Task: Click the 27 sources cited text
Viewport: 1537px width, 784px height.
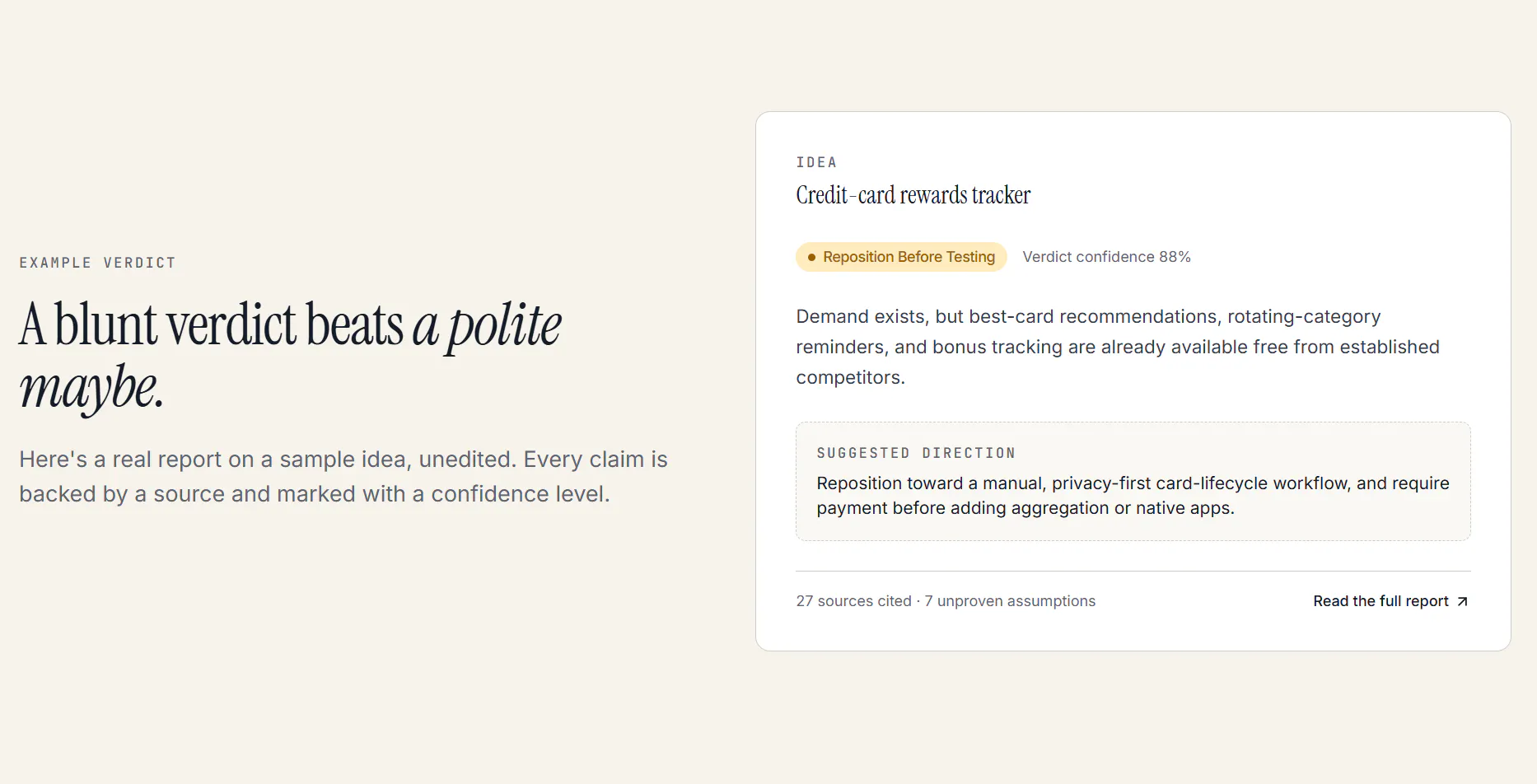Action: coord(853,601)
